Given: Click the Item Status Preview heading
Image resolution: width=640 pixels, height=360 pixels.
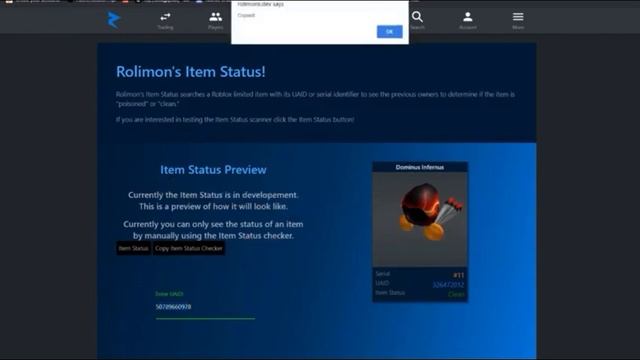Looking at the screenshot, I should (x=213, y=170).
